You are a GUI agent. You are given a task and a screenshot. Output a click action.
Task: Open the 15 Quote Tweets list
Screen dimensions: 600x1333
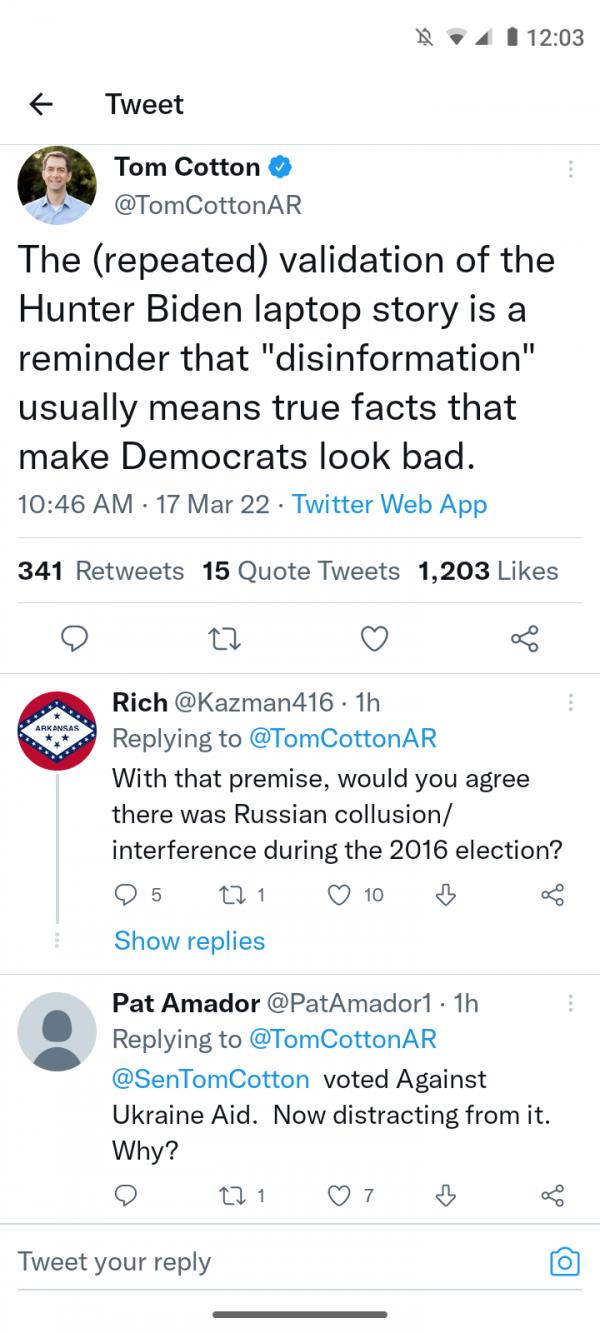coord(300,571)
